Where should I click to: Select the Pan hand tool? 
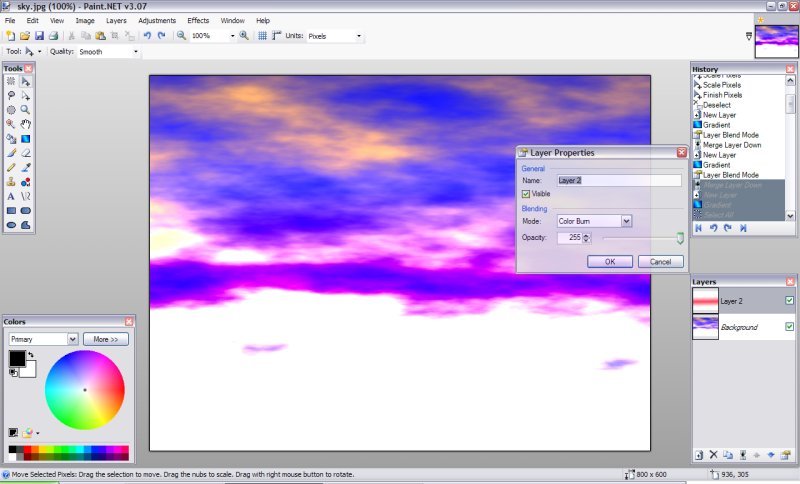(x=25, y=124)
